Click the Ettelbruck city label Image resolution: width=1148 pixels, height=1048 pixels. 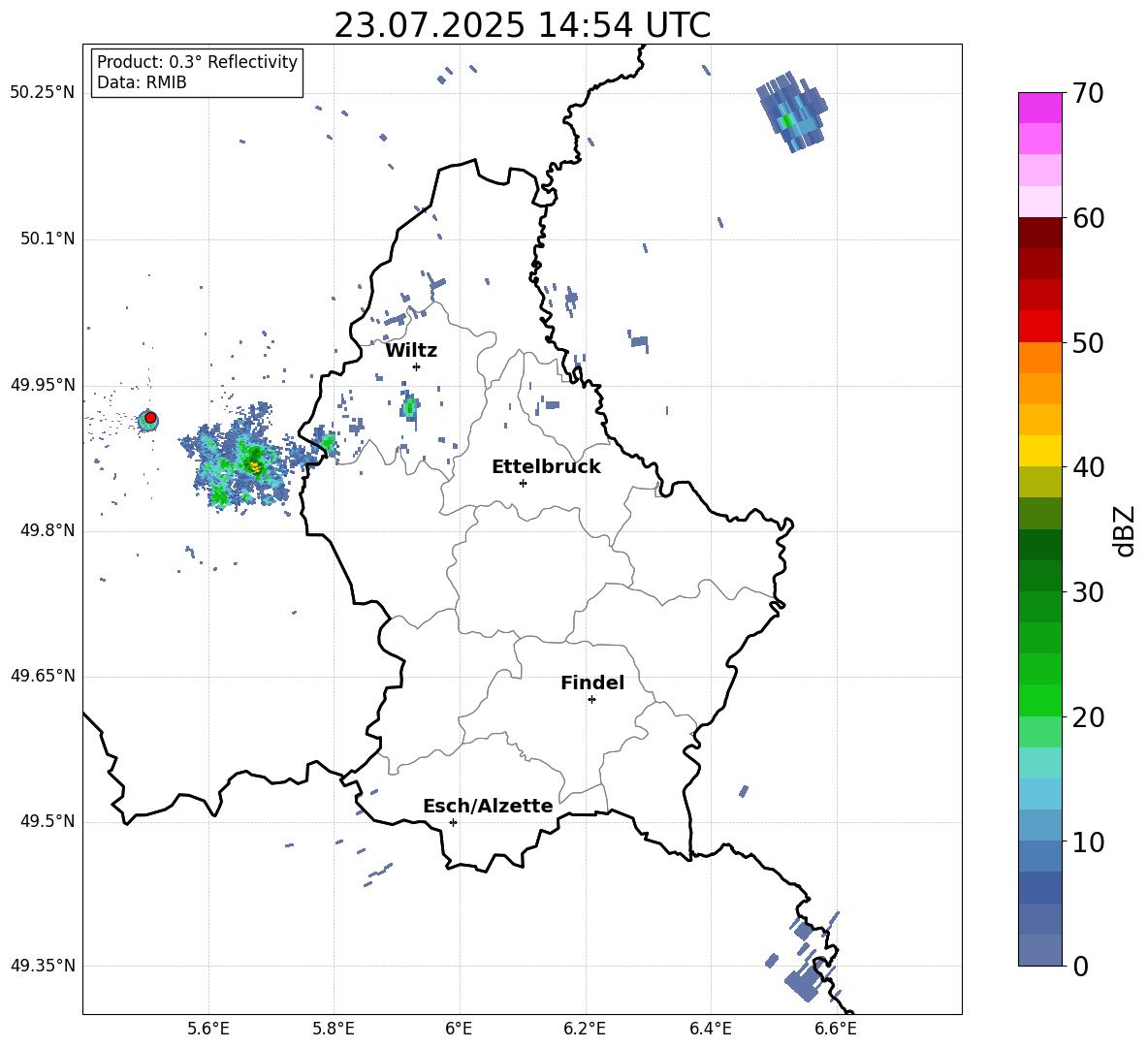click(546, 467)
